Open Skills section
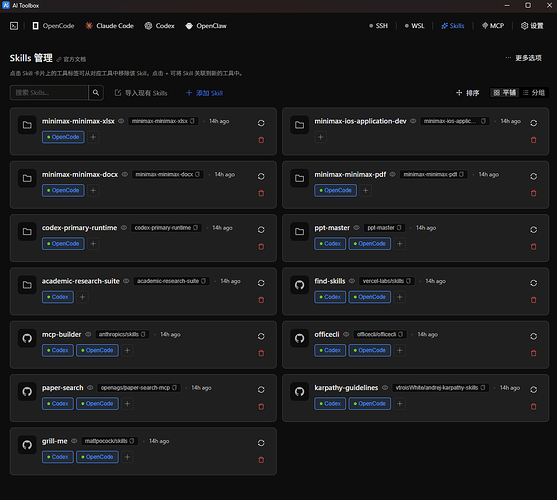The width and height of the screenshot is (557, 500). [x=453, y=26]
